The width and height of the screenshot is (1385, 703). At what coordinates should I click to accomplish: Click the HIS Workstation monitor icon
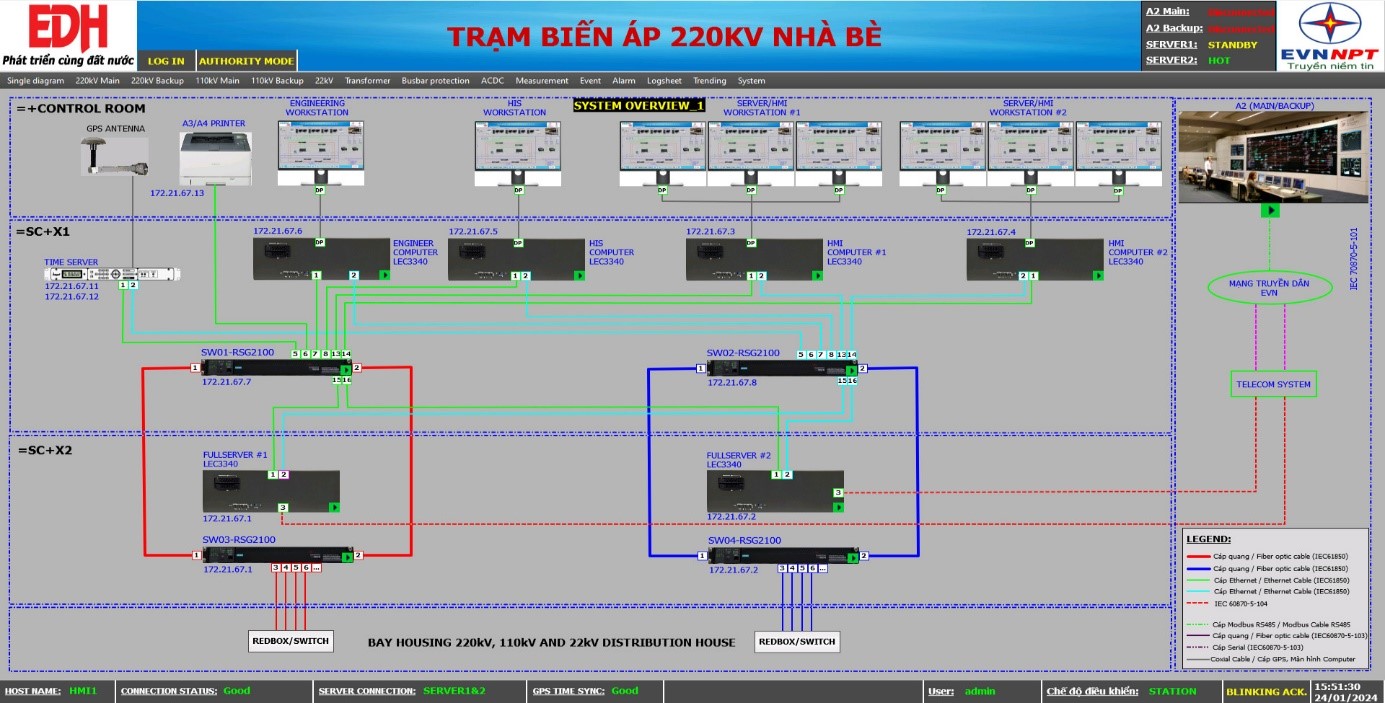(517, 150)
